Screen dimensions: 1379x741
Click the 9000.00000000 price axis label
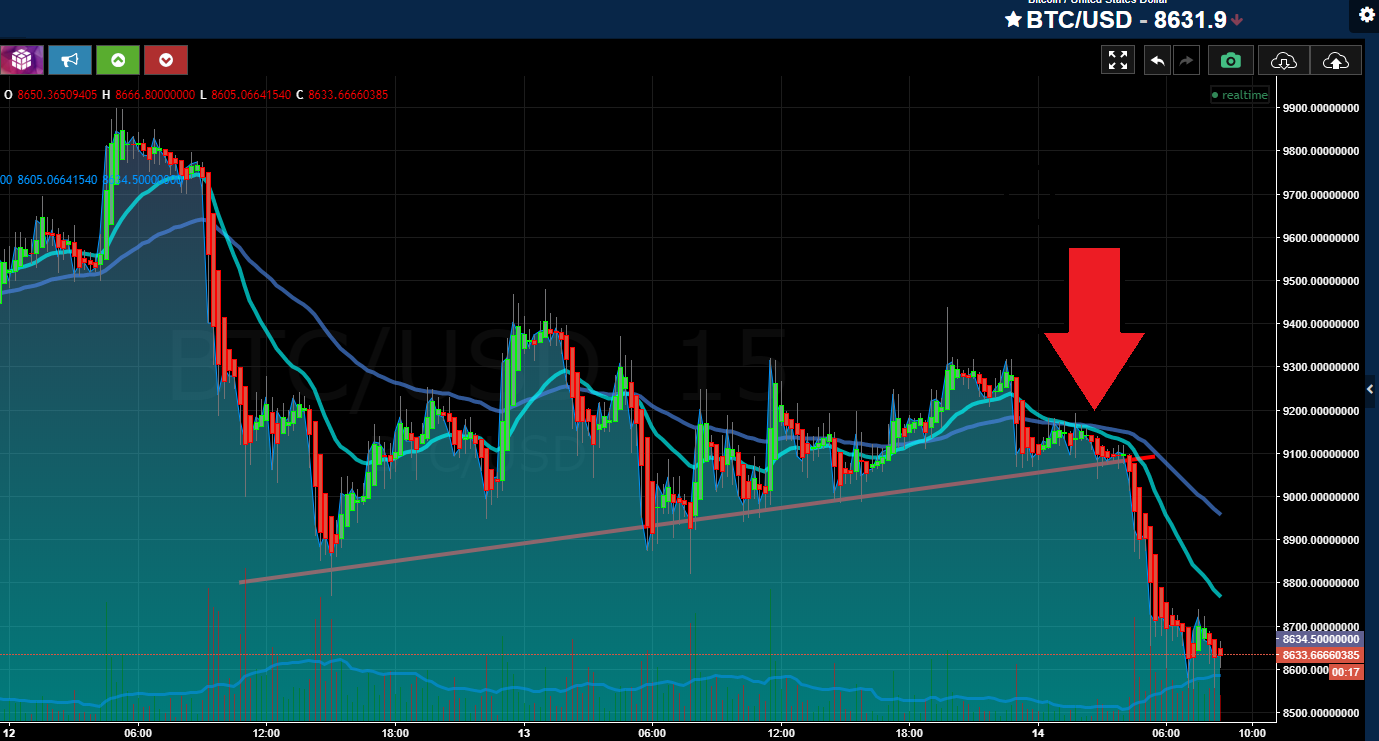click(1320, 497)
